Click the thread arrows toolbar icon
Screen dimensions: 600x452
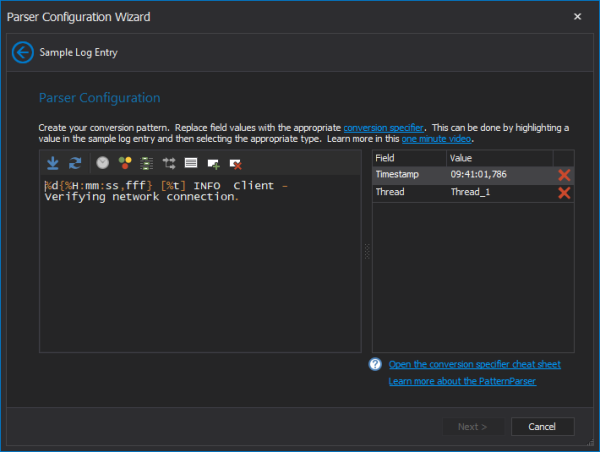(x=169, y=163)
